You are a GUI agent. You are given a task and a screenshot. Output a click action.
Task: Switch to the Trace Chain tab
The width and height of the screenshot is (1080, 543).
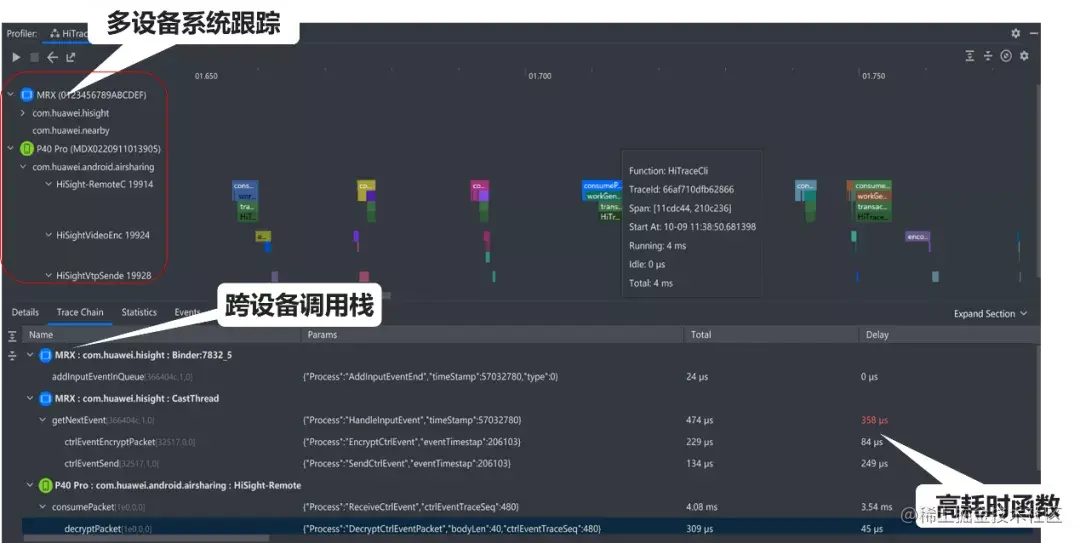click(80, 312)
